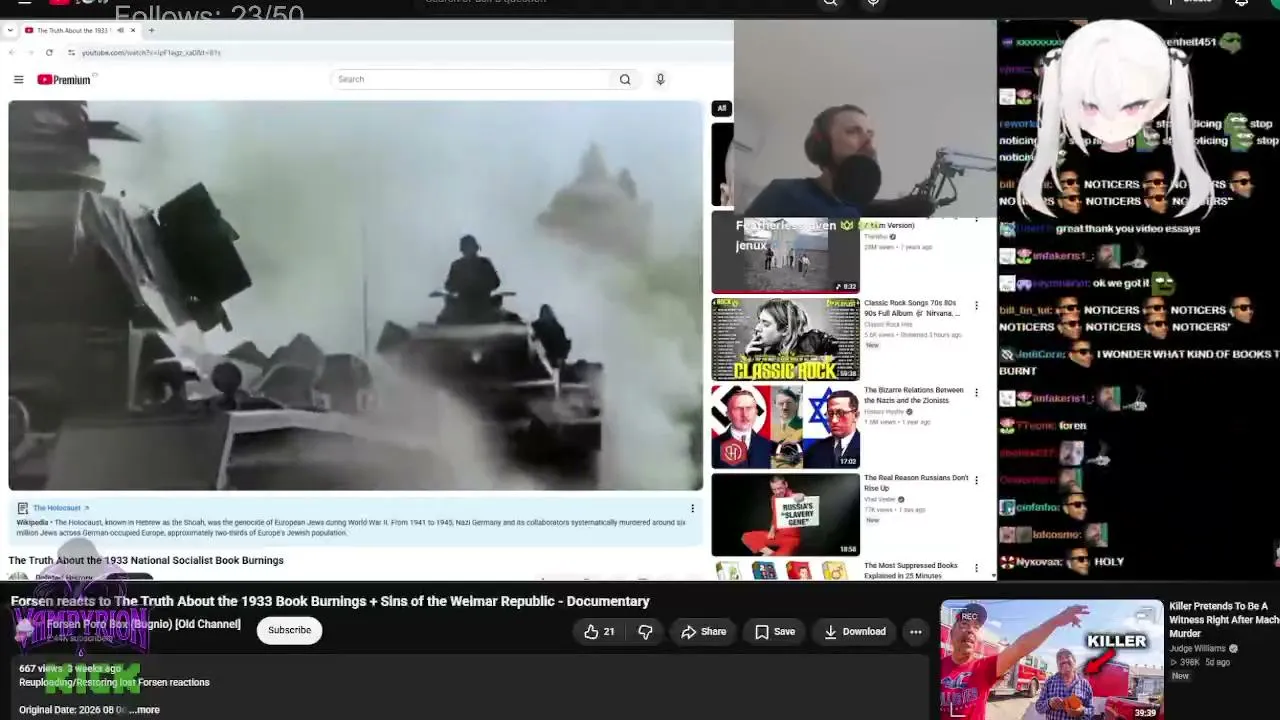Click the 'I WONDER WHAT KIND OF BOOKS' chat message
Screen dimensions: 1280x720
(x=1139, y=362)
